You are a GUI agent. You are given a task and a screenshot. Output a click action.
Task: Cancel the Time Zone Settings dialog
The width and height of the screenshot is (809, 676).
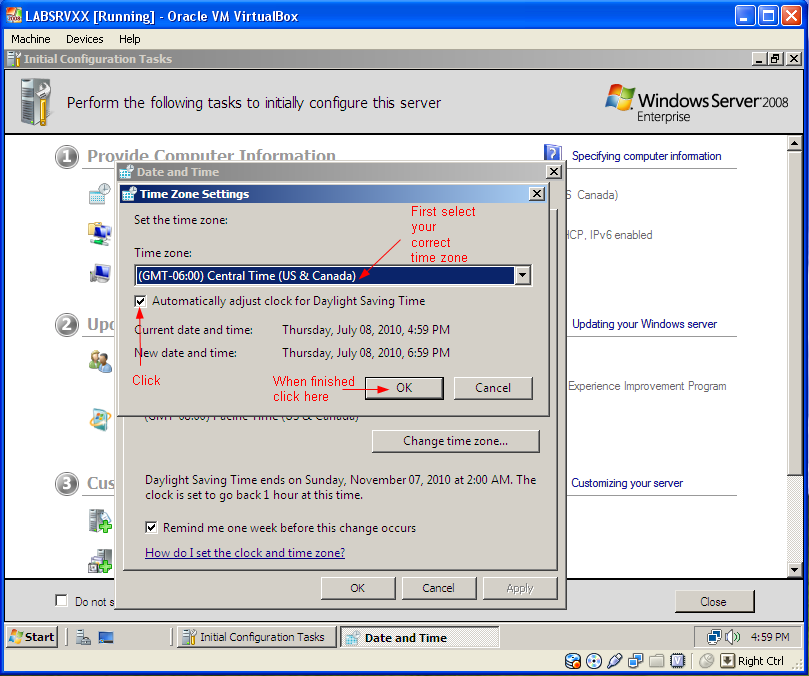point(493,388)
